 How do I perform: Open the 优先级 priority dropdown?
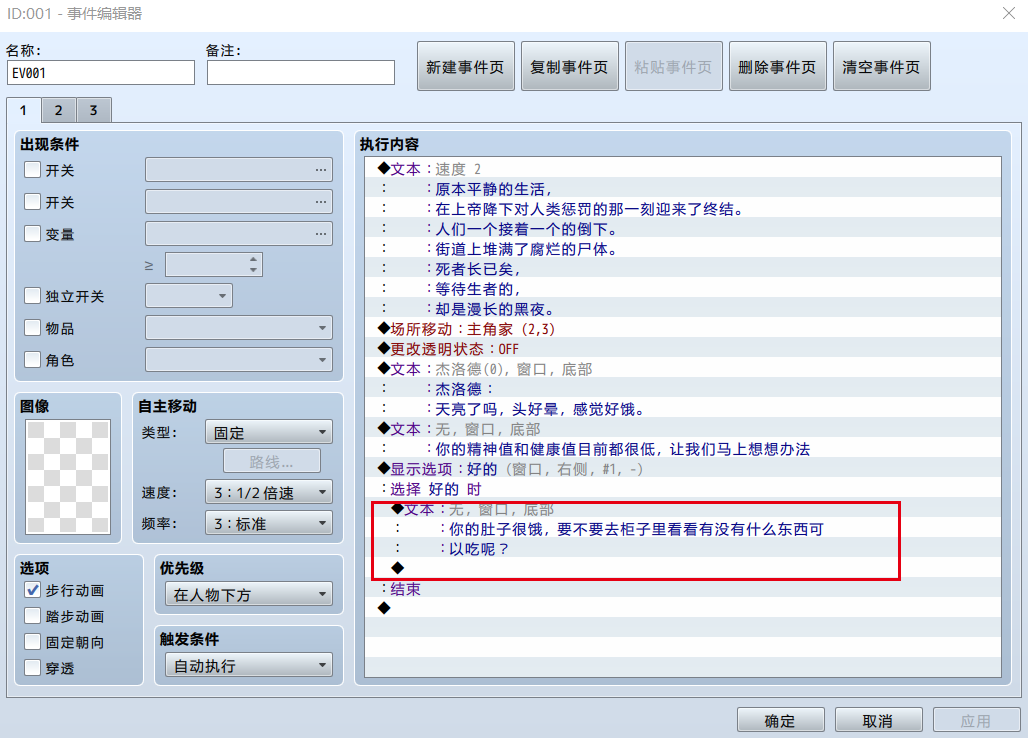pyautogui.click(x=248, y=594)
